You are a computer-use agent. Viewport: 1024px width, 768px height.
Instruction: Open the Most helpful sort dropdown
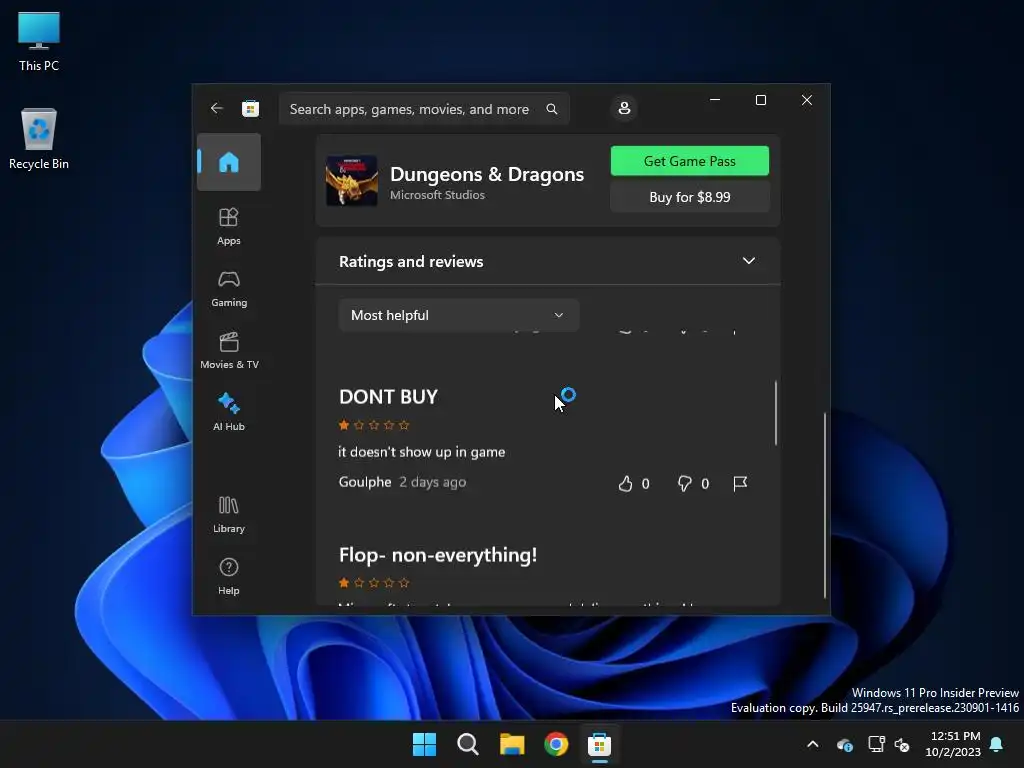click(x=458, y=315)
